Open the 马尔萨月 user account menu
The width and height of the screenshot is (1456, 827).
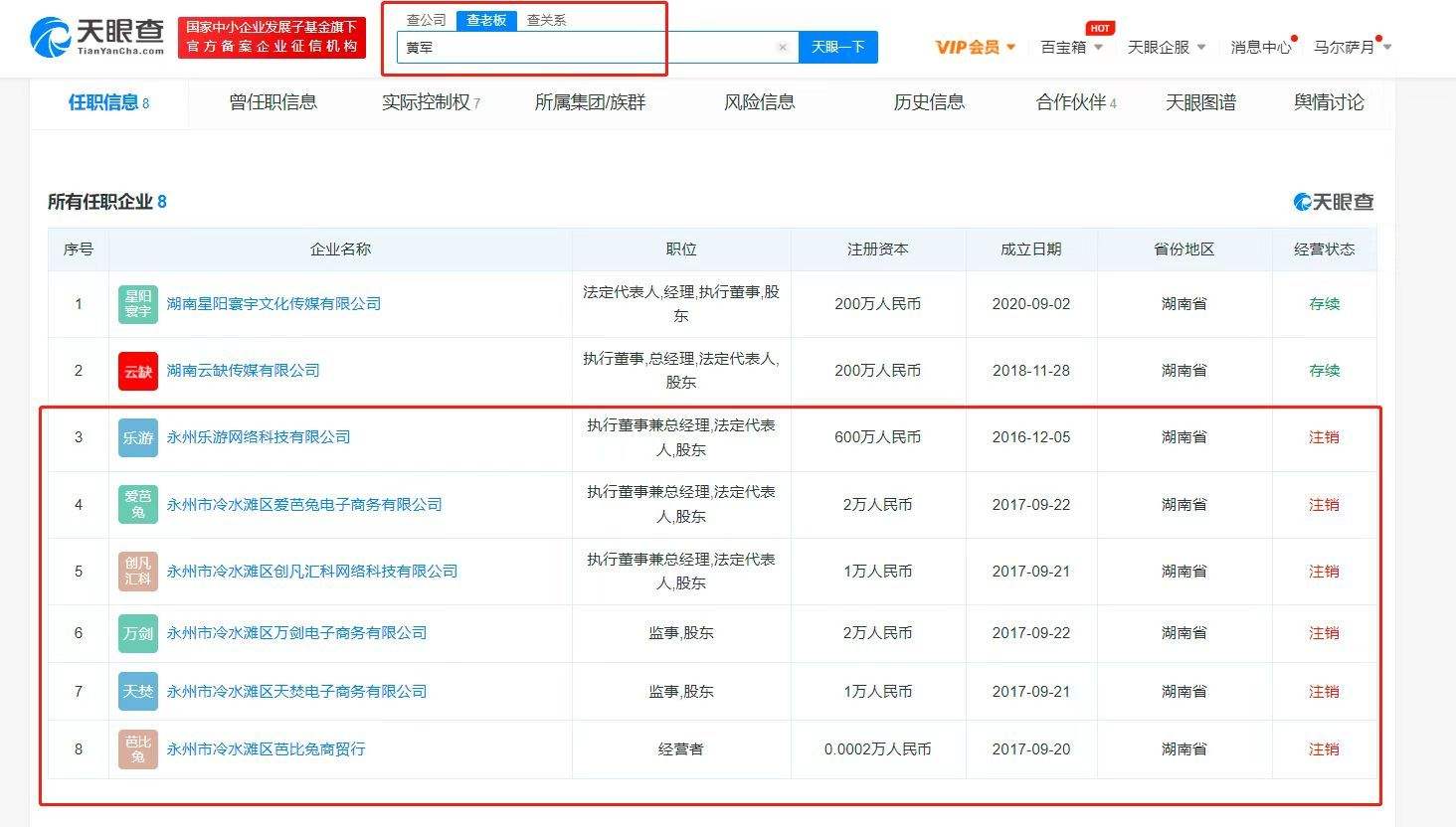pyautogui.click(x=1352, y=47)
